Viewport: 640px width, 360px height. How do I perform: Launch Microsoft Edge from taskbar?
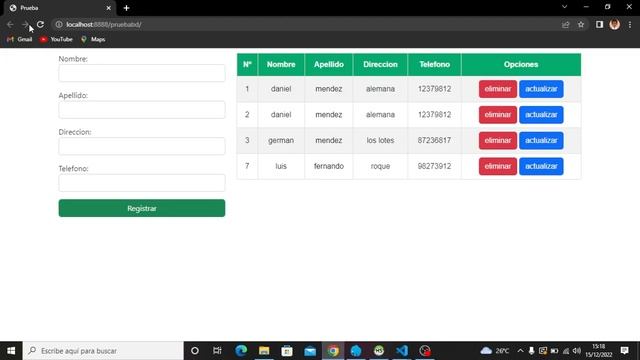click(x=241, y=351)
